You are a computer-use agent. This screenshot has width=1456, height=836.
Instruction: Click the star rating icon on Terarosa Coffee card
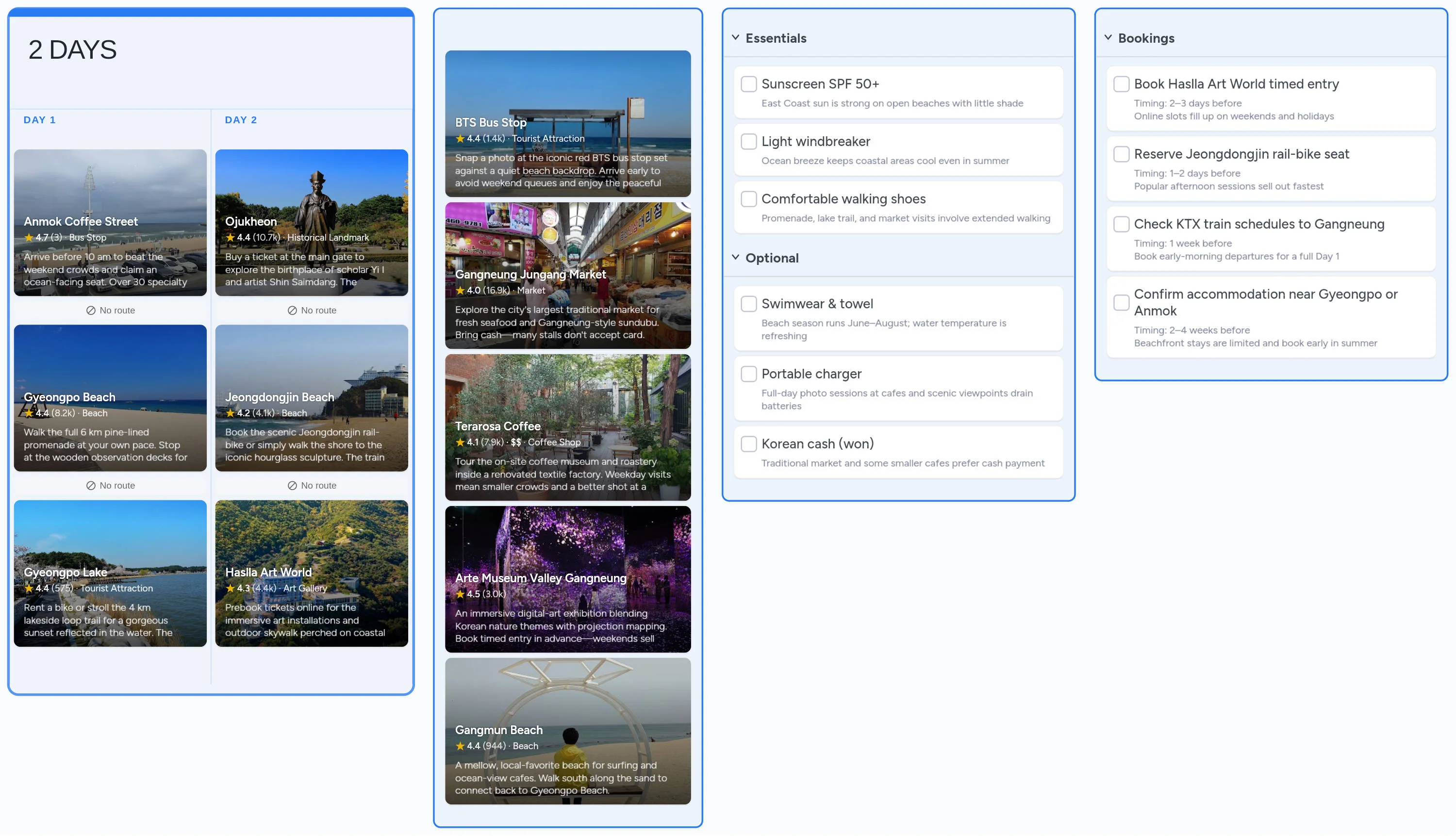point(460,442)
